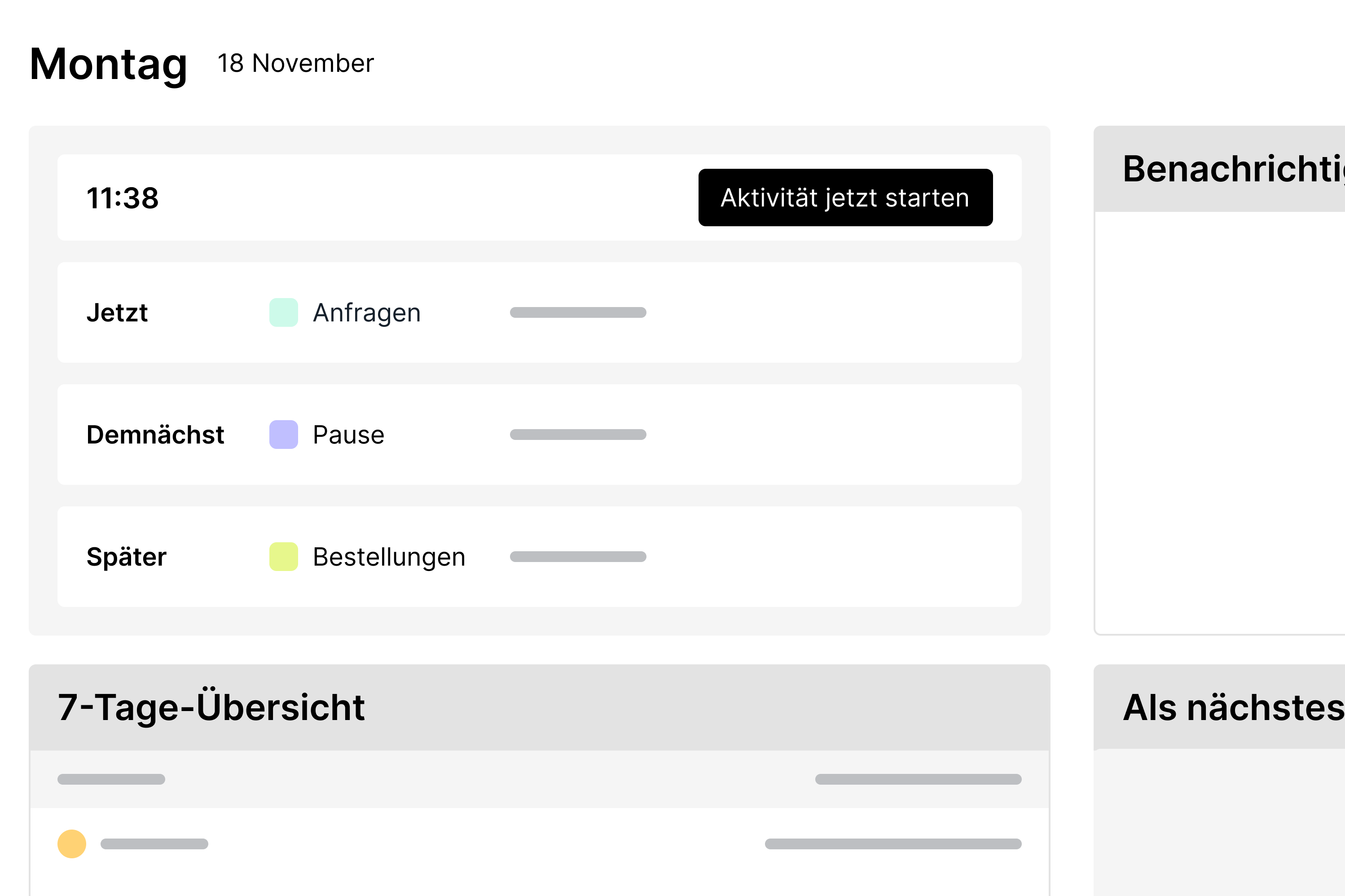
Task: Select the Pause activity label
Action: click(x=348, y=435)
